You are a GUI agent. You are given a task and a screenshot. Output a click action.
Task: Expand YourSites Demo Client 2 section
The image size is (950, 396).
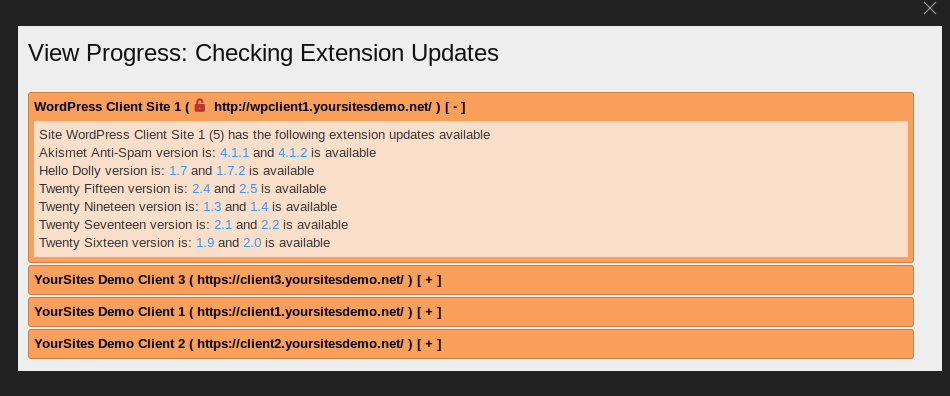[429, 344]
